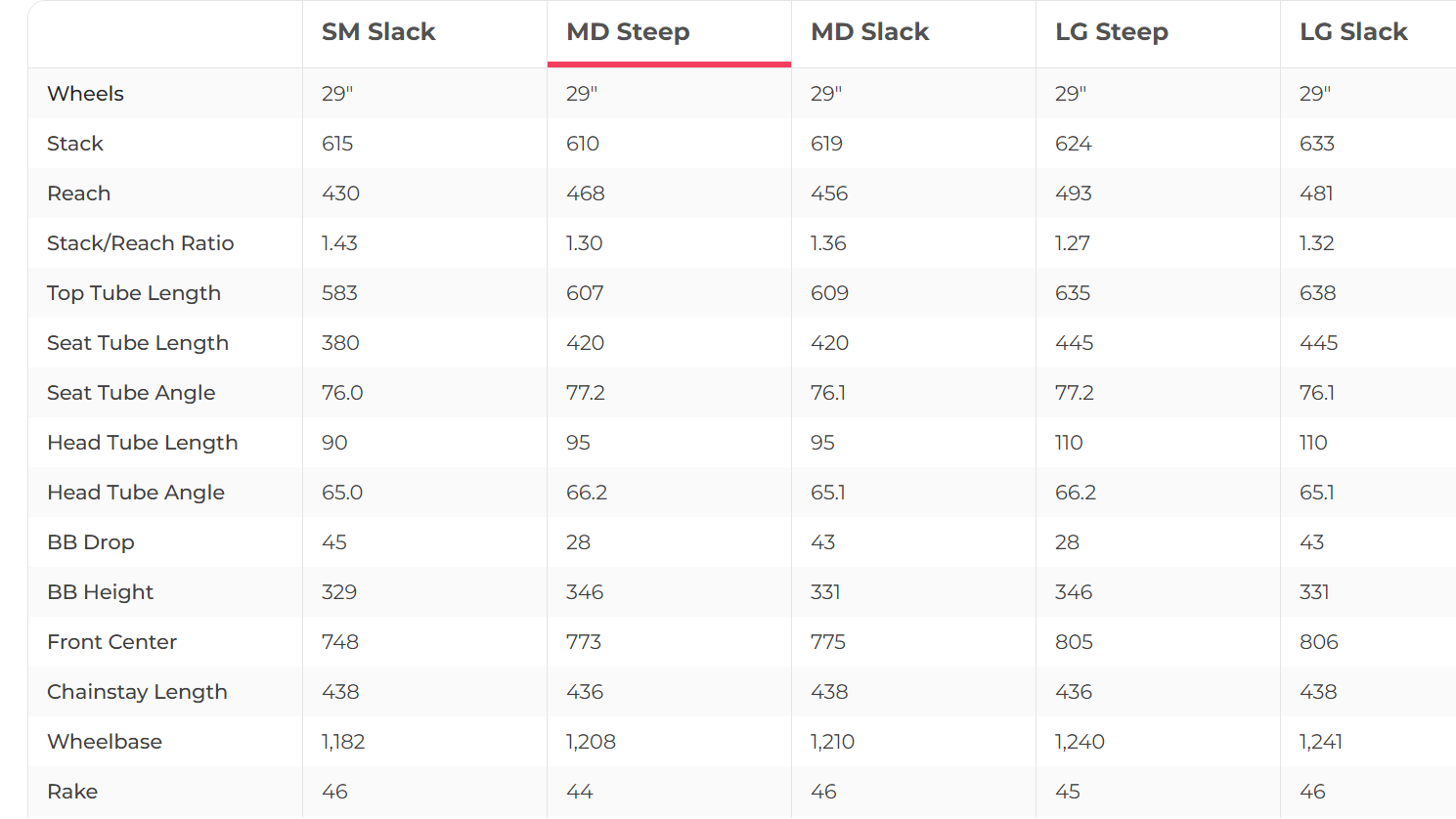
Task: Click the MD Steep reach value 468
Action: 585,194
